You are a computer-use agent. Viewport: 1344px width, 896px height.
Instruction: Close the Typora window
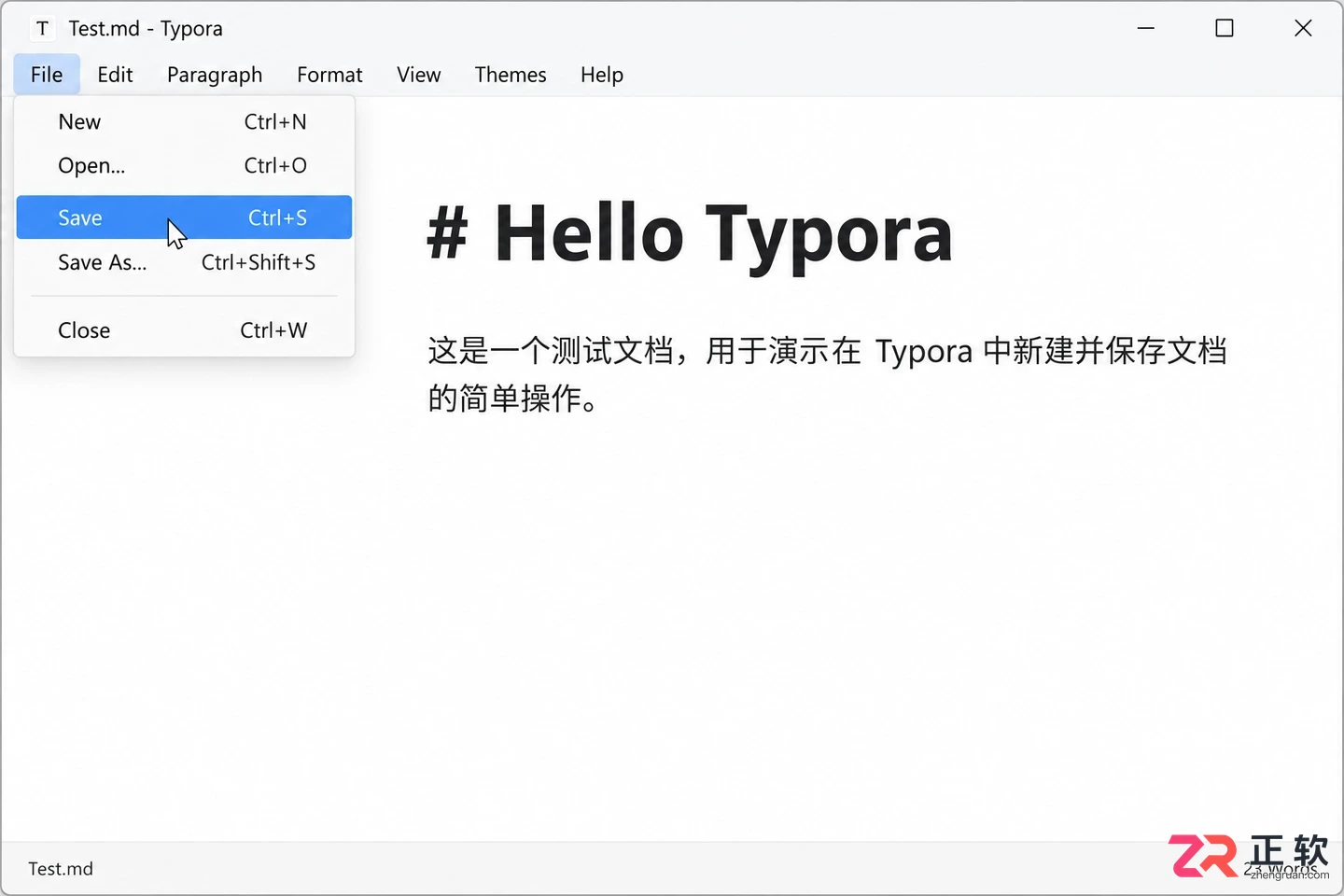click(1303, 29)
